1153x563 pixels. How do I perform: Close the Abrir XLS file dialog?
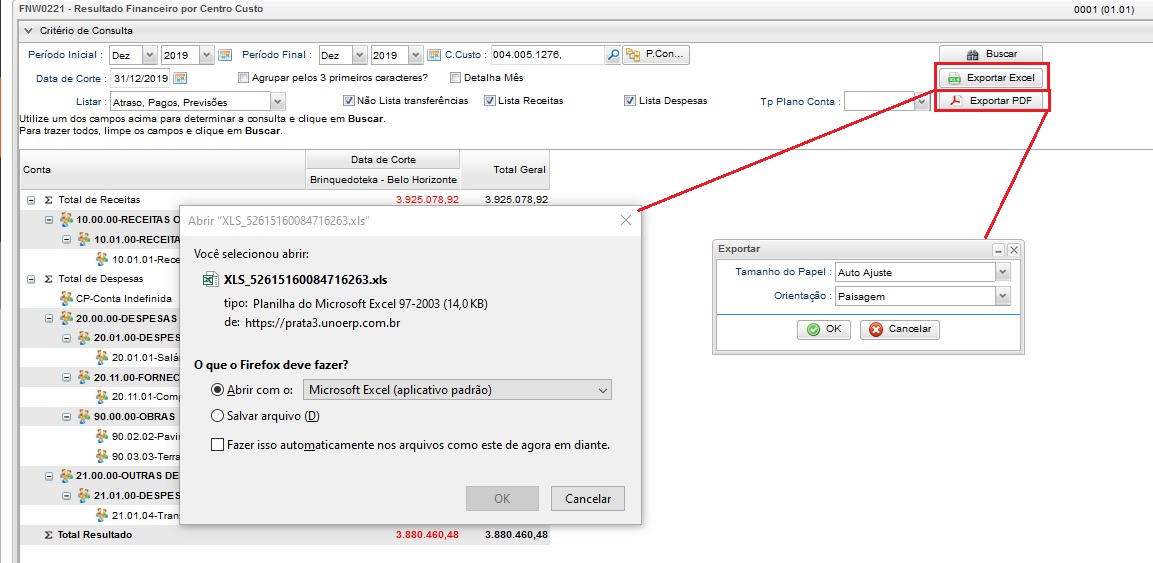[x=626, y=220]
